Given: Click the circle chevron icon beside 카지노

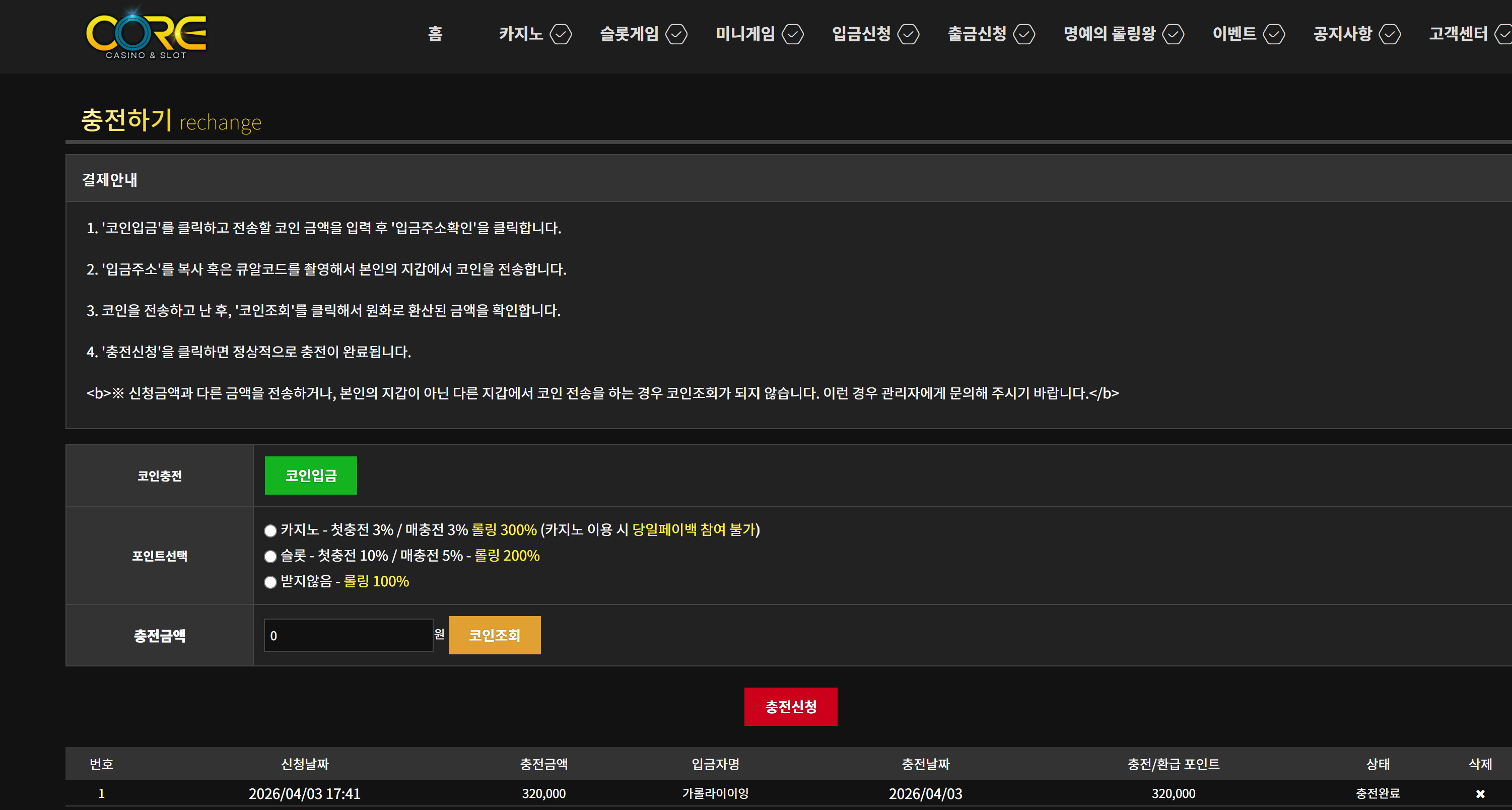Looking at the screenshot, I should pyautogui.click(x=560, y=34).
